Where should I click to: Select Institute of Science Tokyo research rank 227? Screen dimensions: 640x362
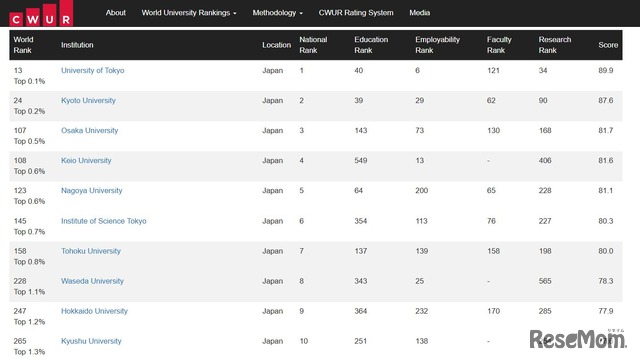click(545, 221)
